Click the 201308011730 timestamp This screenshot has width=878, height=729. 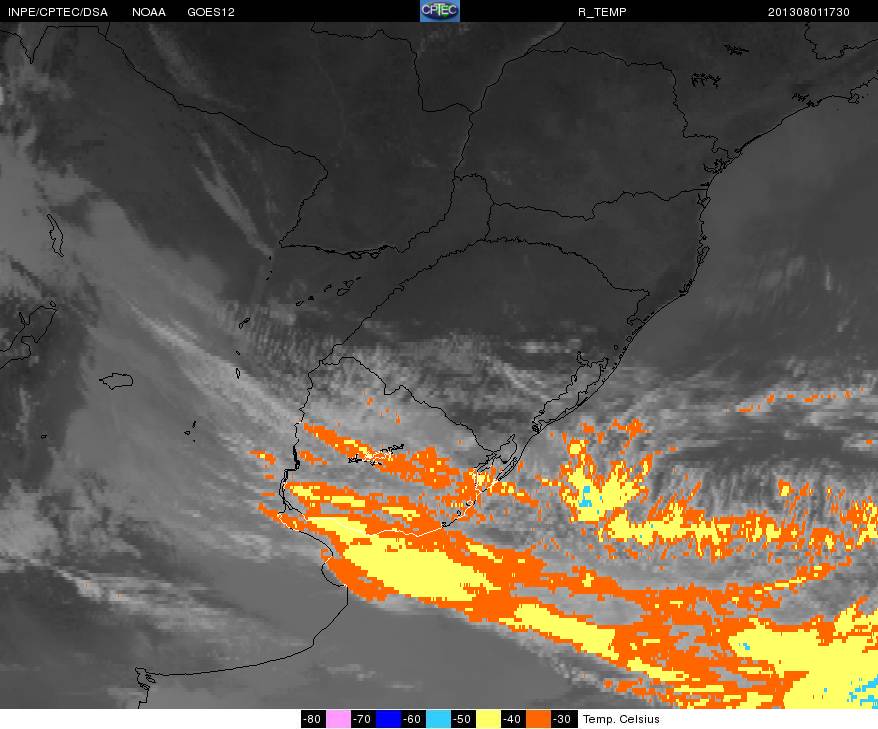pyautogui.click(x=808, y=12)
